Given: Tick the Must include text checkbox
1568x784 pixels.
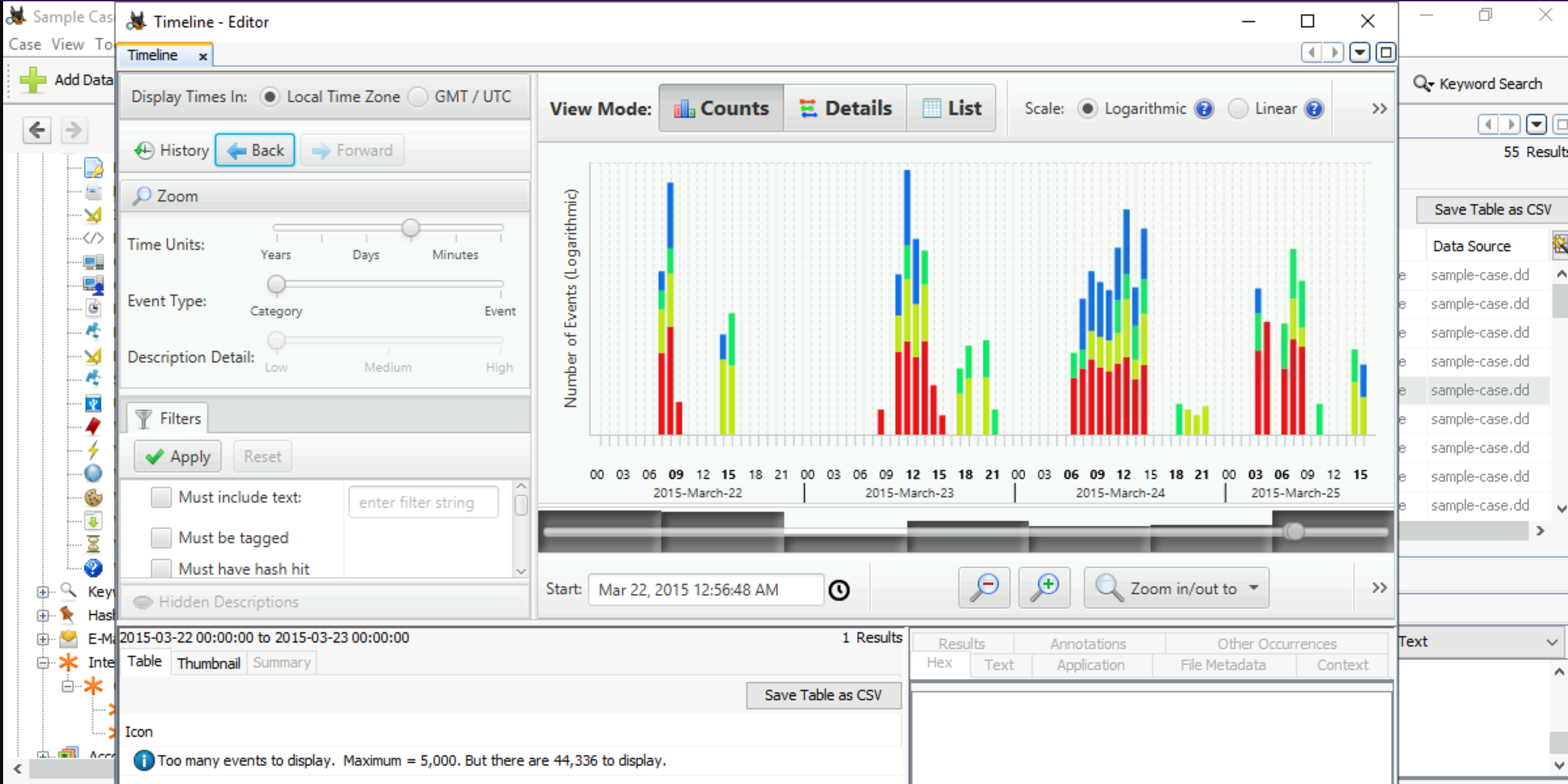Looking at the screenshot, I should click(x=161, y=497).
